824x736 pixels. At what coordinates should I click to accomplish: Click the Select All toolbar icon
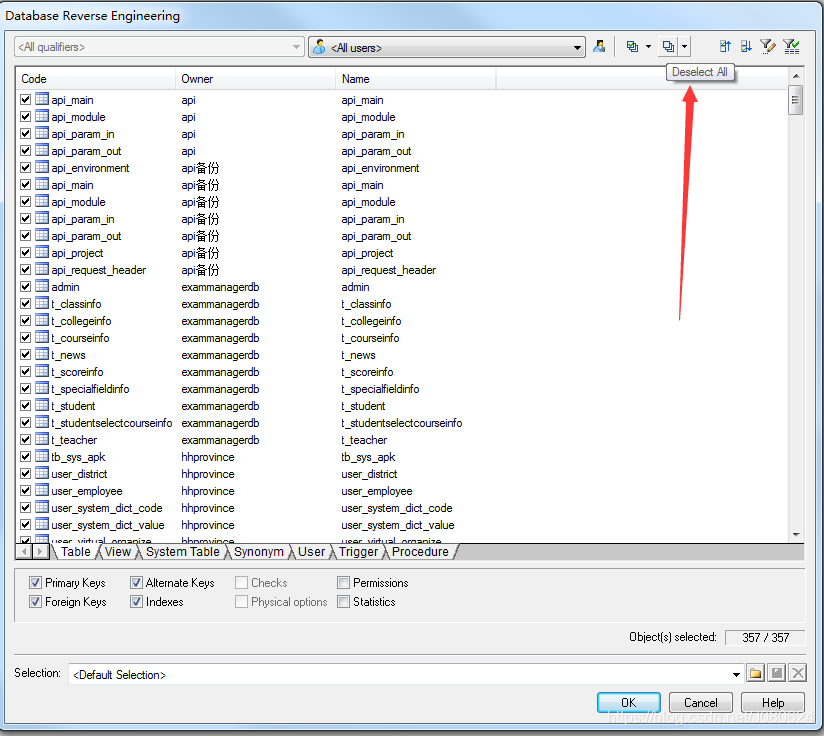(x=632, y=47)
